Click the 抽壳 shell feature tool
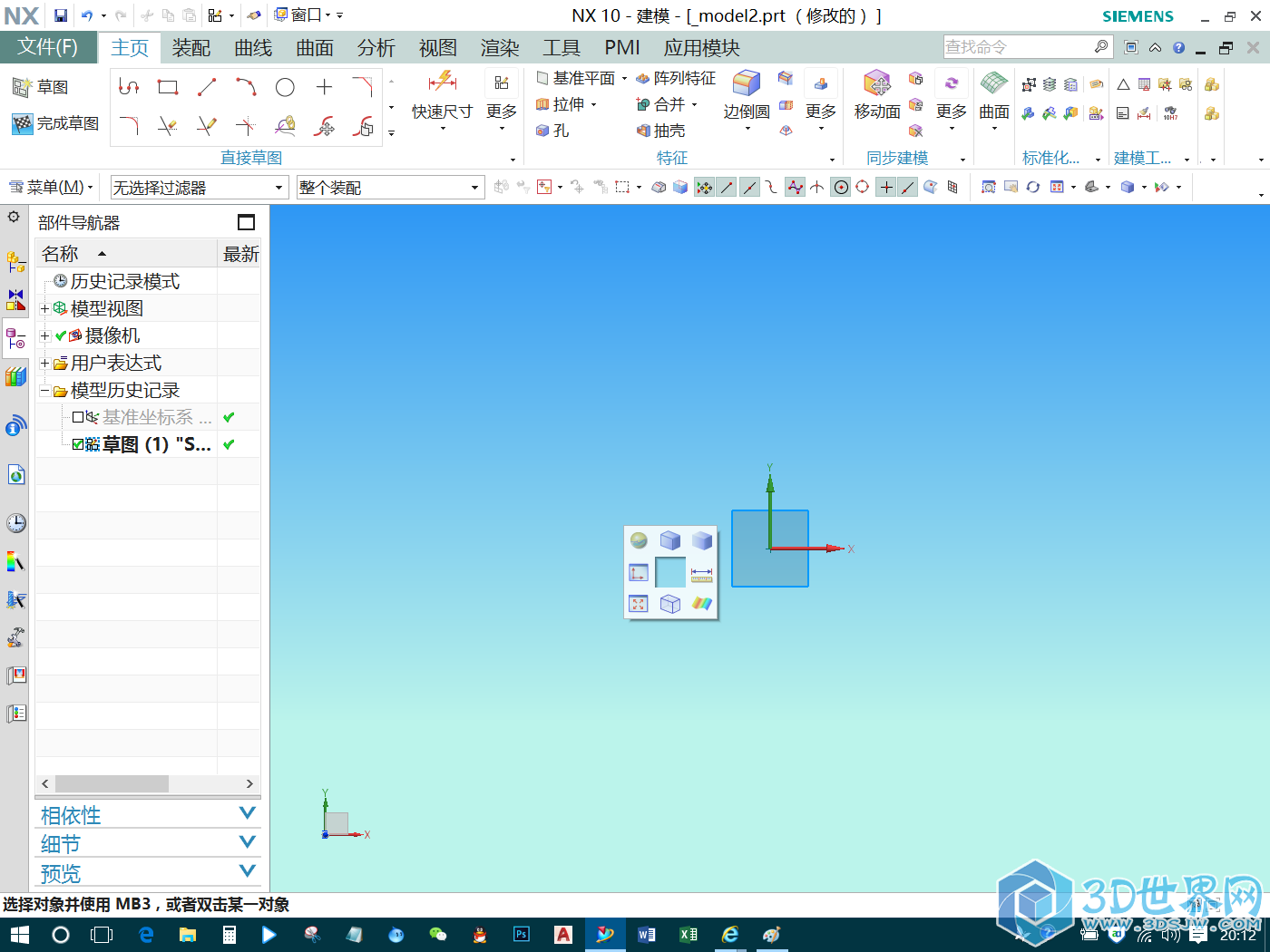Image resolution: width=1270 pixels, height=952 pixels. tap(660, 131)
